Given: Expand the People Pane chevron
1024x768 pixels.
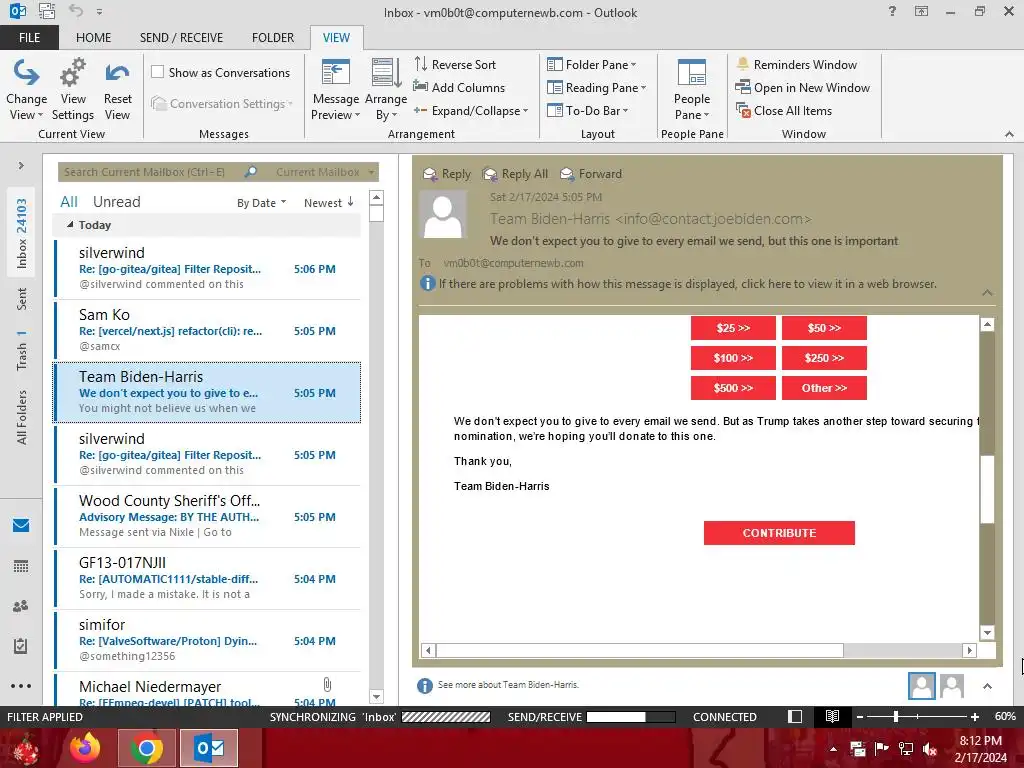Looking at the screenshot, I should [987, 686].
